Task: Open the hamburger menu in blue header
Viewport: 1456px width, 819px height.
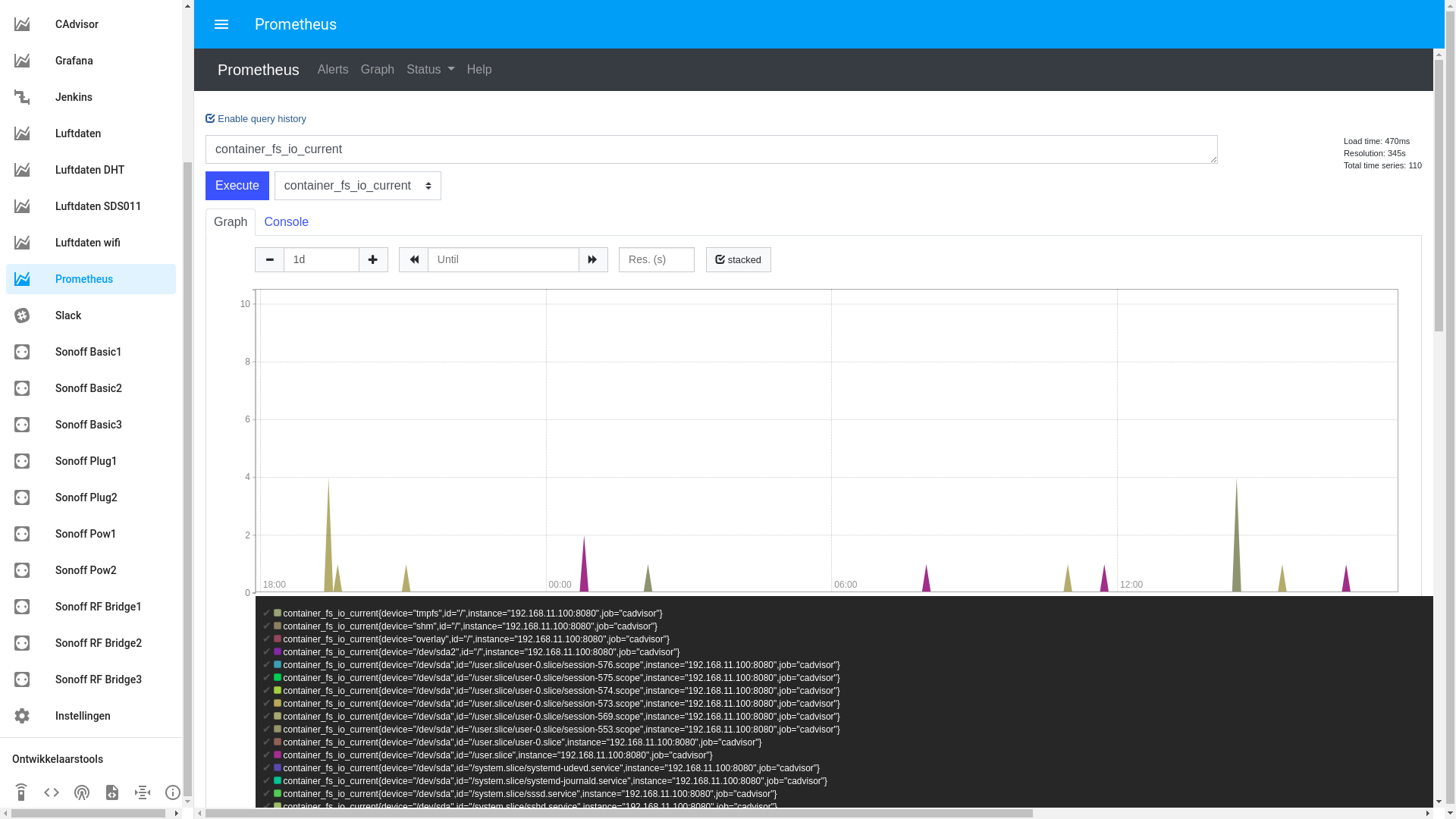Action: (221, 24)
